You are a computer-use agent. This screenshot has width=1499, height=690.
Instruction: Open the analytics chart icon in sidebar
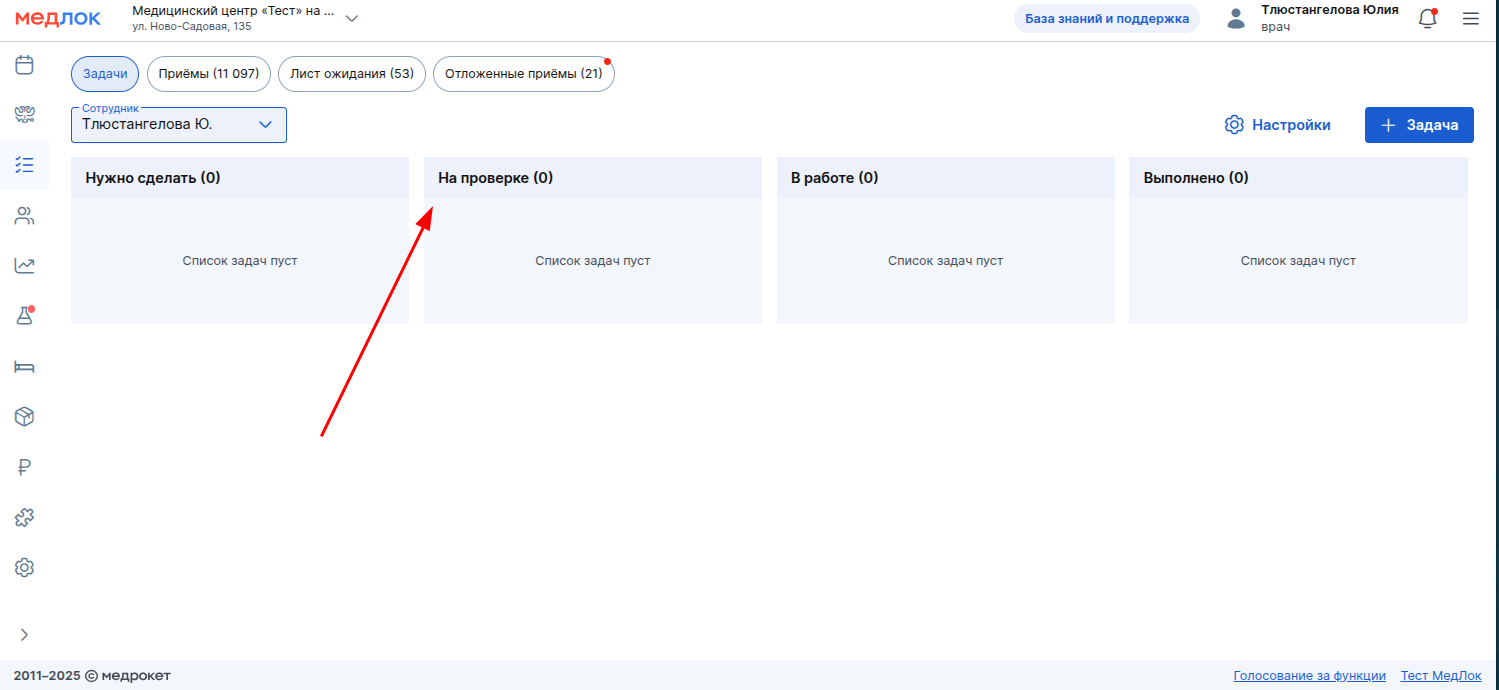point(24,265)
